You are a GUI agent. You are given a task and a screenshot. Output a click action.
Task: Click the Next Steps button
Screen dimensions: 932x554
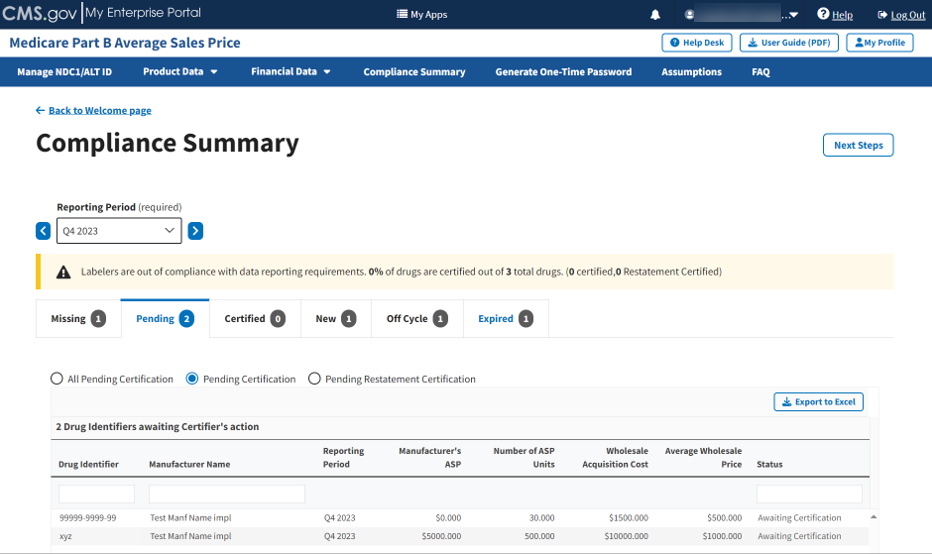point(858,145)
